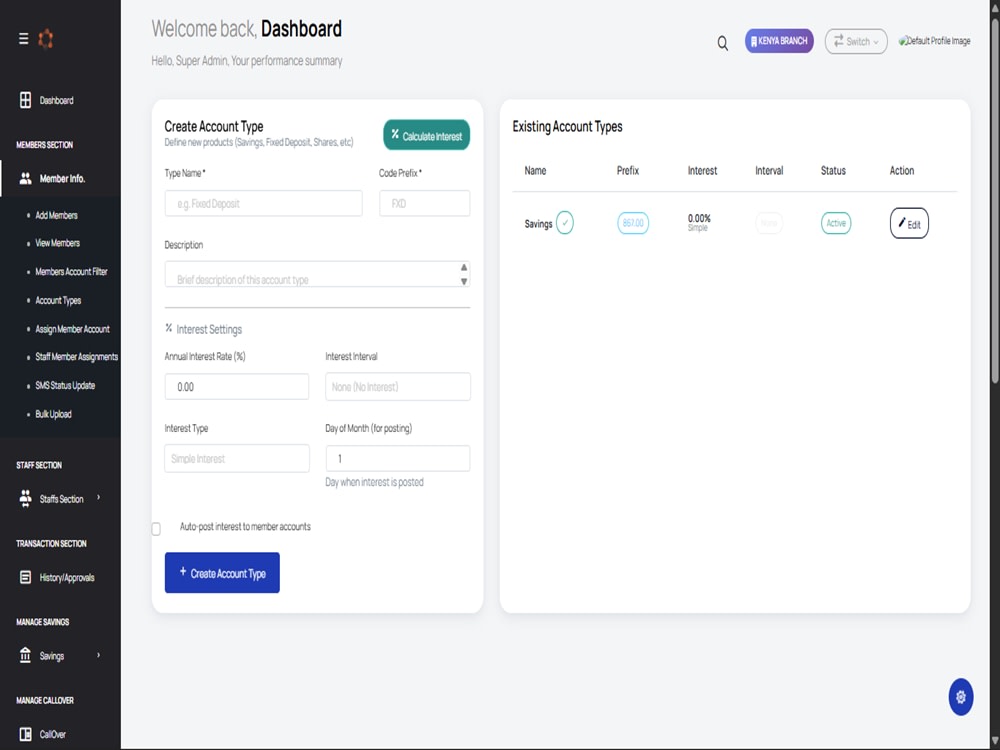
Task: Open search with the magnifier icon
Action: coord(723,43)
